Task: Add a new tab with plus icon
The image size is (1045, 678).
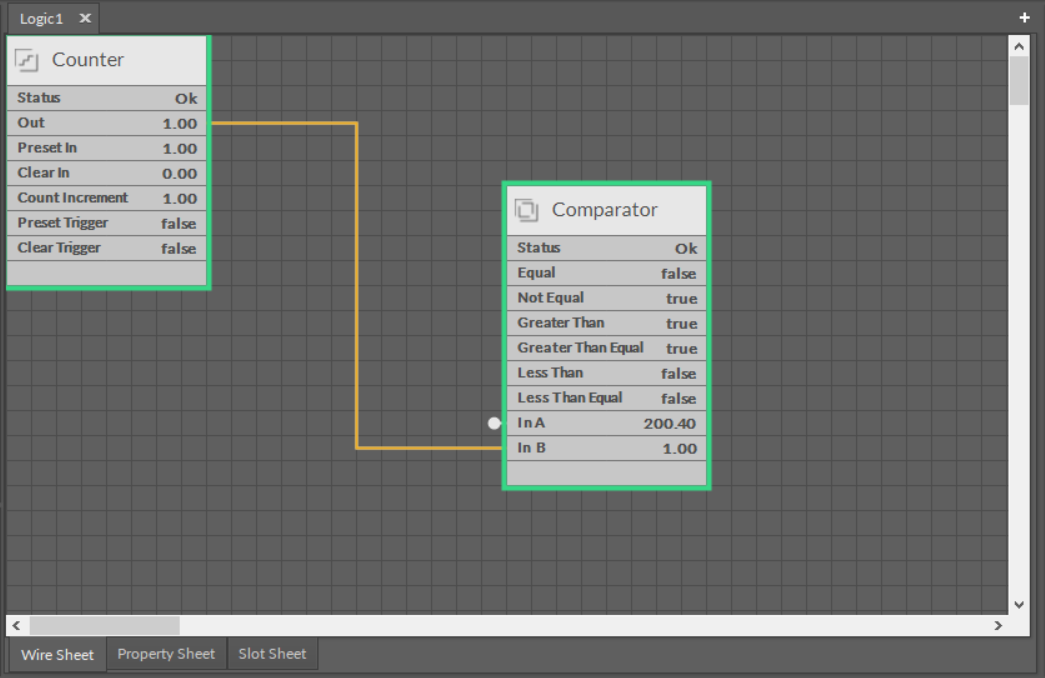Action: [x=1024, y=18]
